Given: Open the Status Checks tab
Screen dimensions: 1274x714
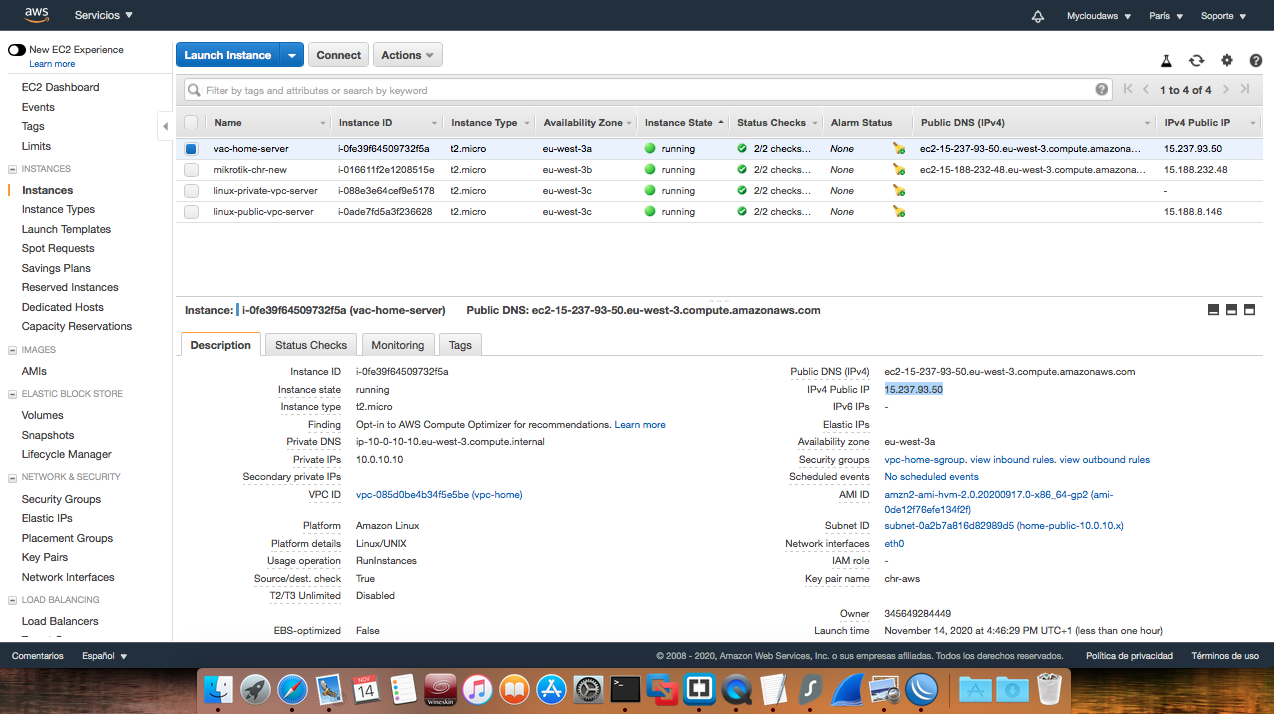Looking at the screenshot, I should (310, 344).
